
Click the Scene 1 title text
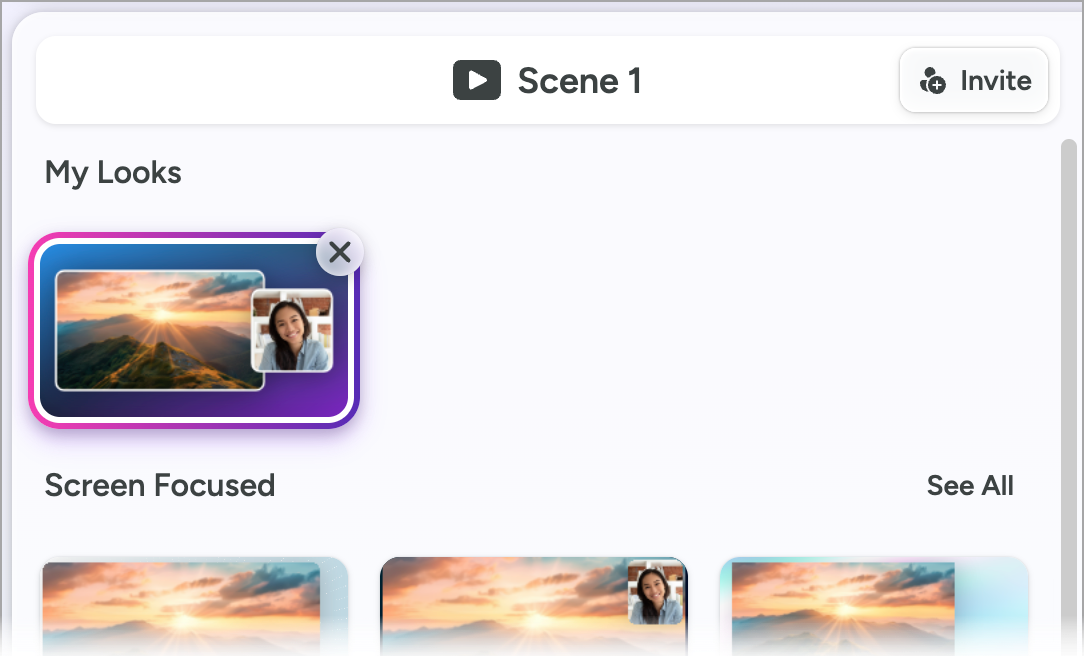[579, 81]
